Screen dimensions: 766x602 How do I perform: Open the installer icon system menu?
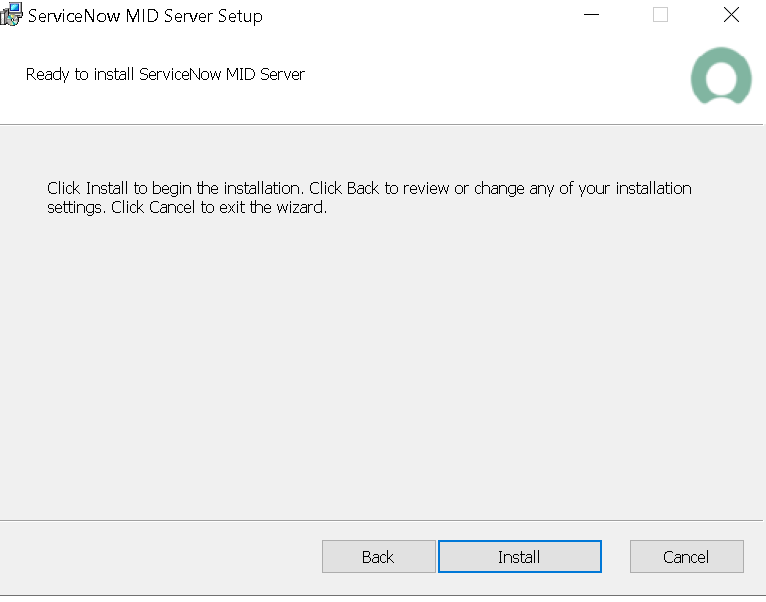pyautogui.click(x=12, y=15)
